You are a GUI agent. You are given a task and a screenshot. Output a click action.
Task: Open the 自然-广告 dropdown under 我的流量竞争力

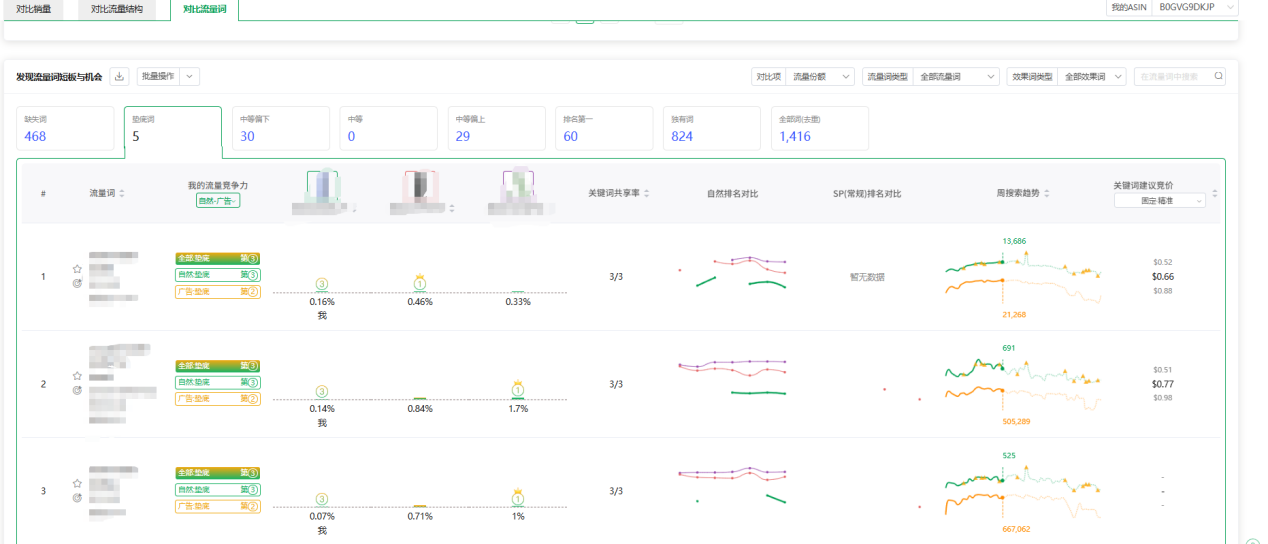tap(218, 201)
